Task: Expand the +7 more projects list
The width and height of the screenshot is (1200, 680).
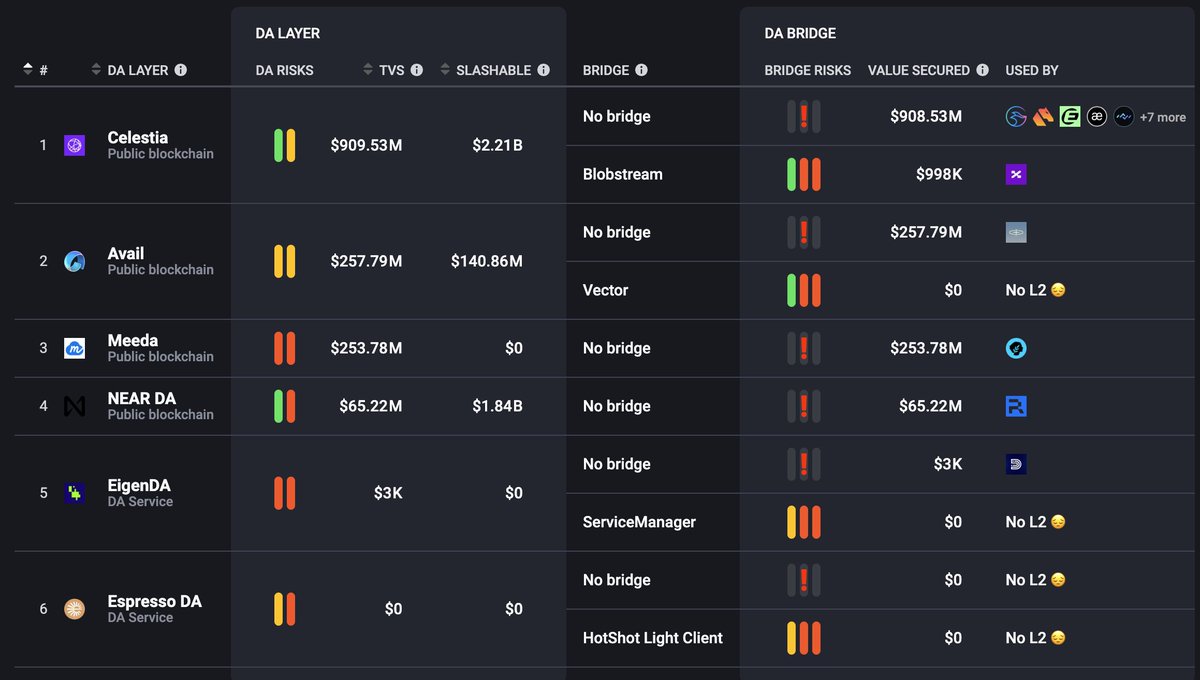Action: click(1163, 117)
